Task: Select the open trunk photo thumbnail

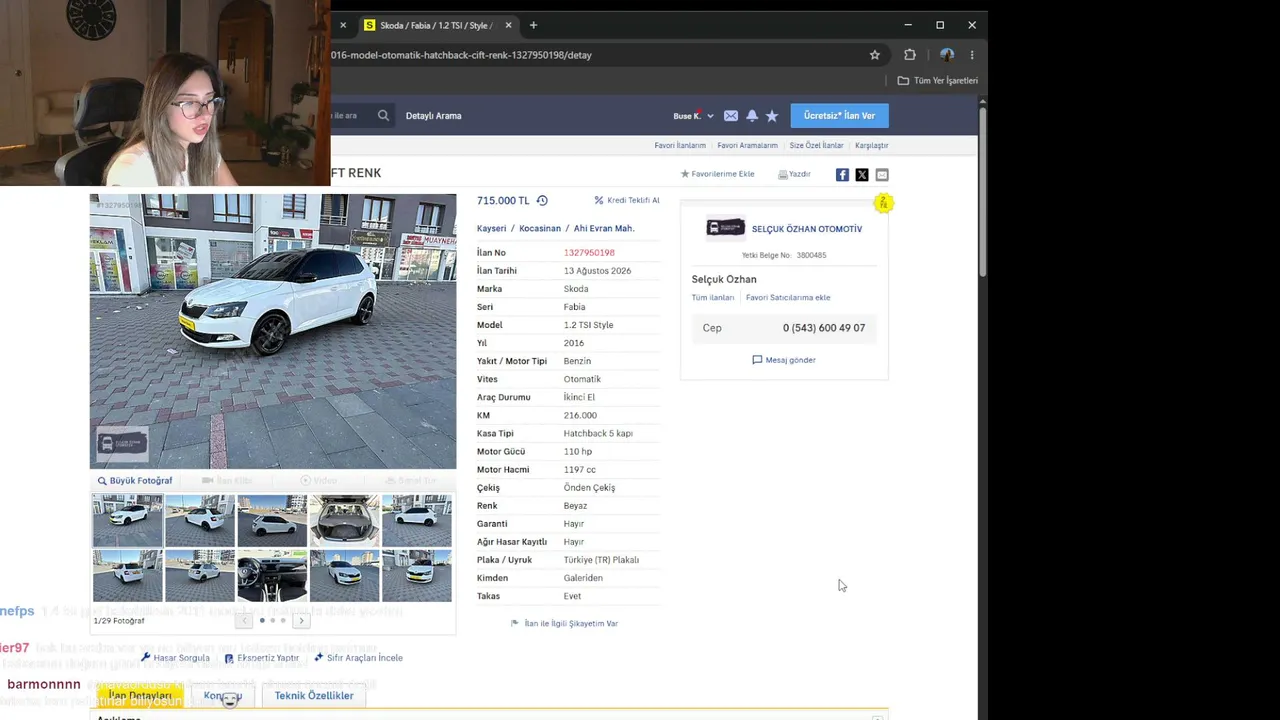Action: pos(344,521)
